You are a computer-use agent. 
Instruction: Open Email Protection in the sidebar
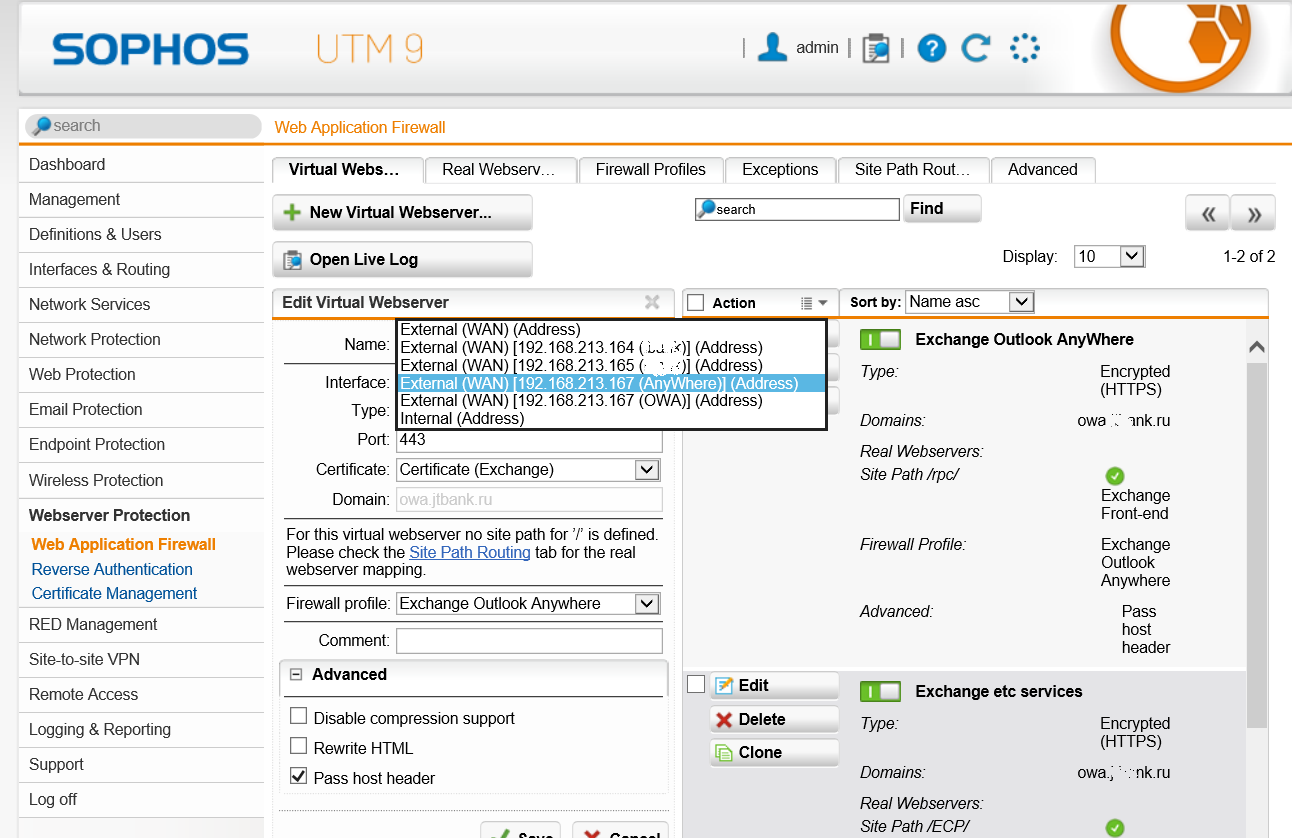(141, 410)
